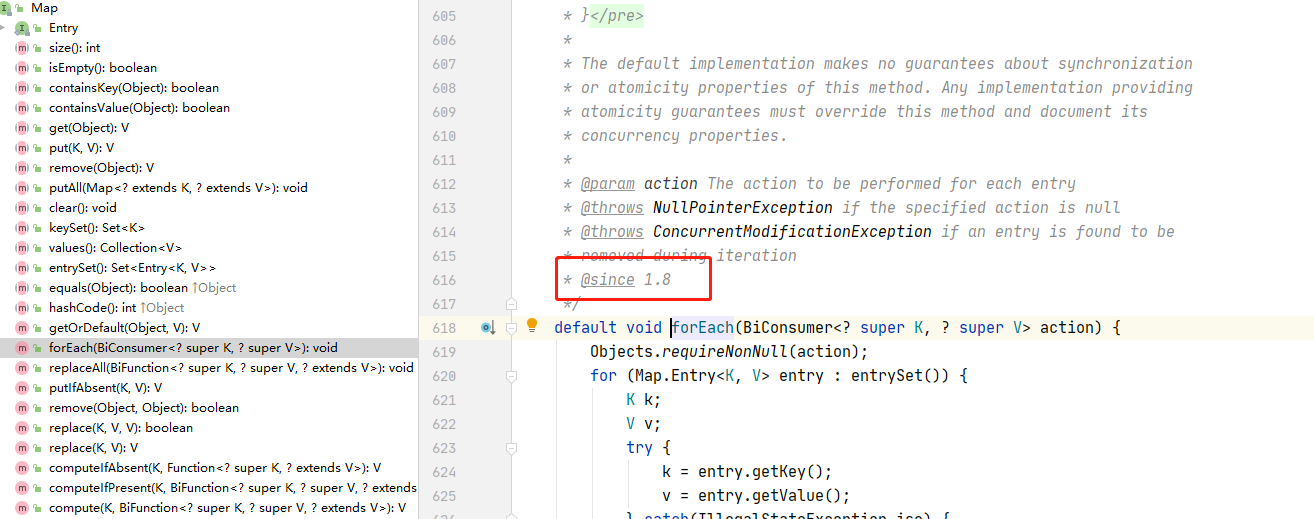Click the method icon beside hashCode(): int
This screenshot has width=1314, height=519.
click(x=22, y=308)
